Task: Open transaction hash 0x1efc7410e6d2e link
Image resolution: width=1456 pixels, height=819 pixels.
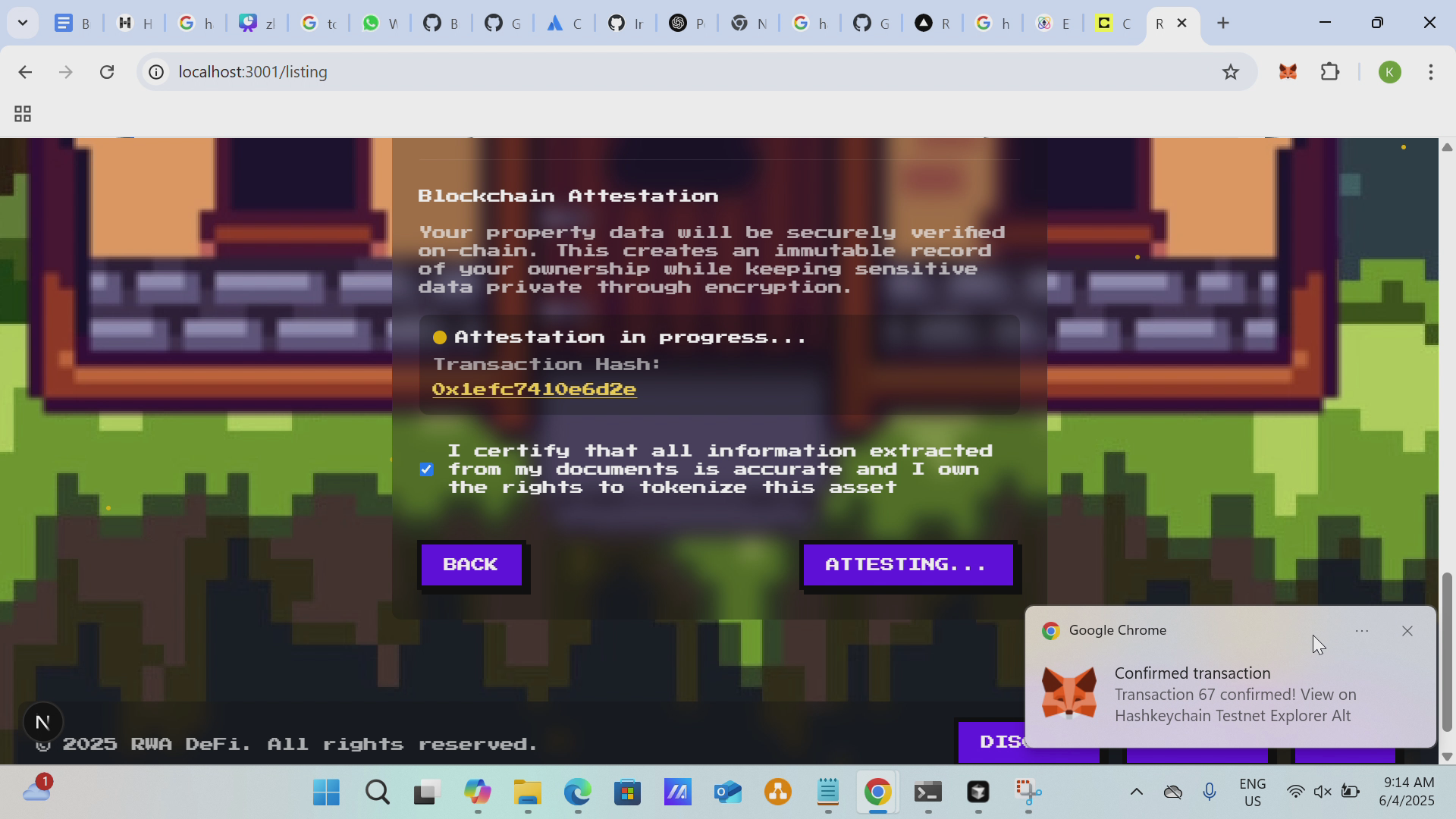Action: pyautogui.click(x=534, y=389)
